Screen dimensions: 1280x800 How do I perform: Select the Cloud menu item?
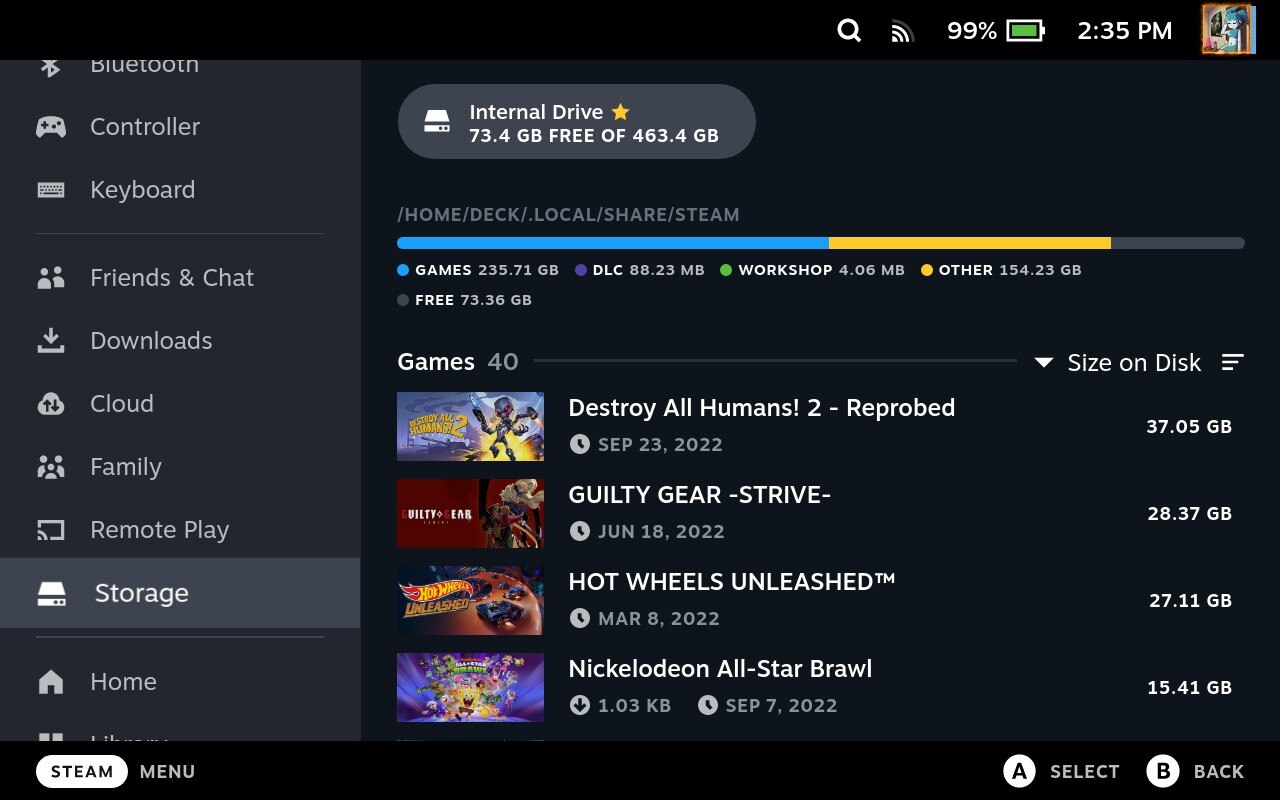pos(180,404)
